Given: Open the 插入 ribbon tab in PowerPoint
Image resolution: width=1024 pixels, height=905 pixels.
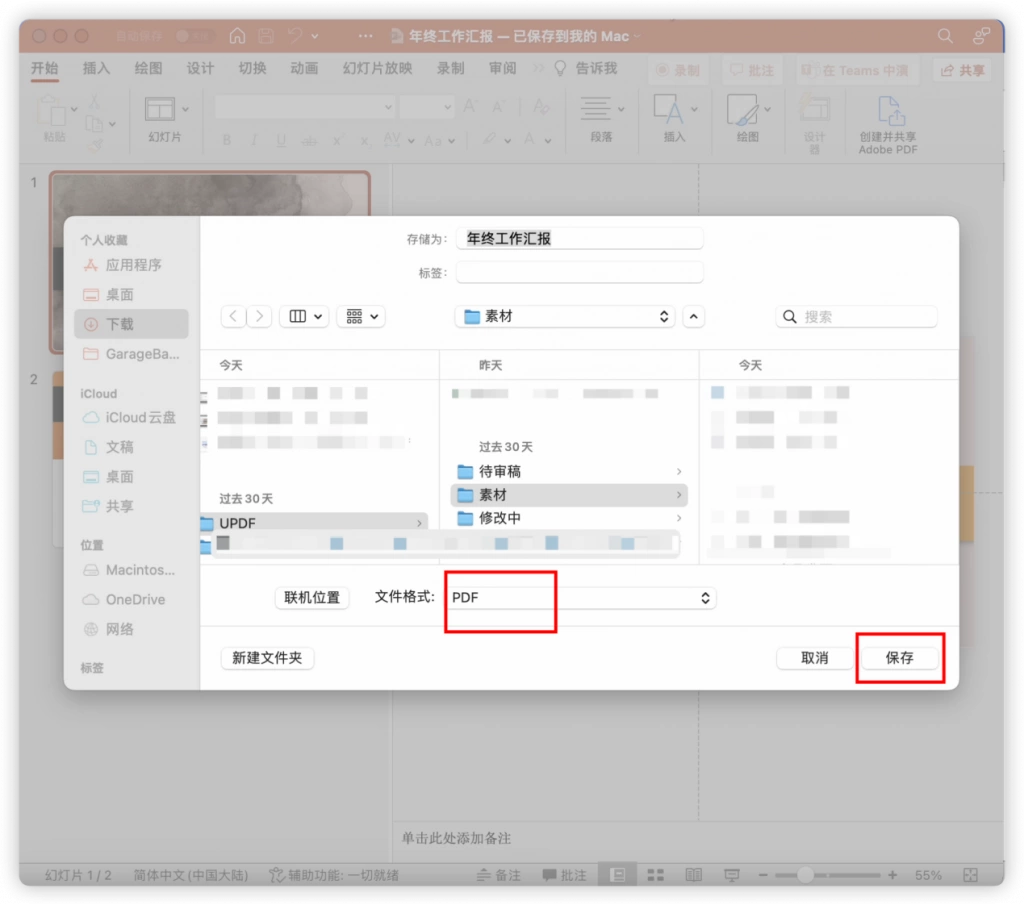Looking at the screenshot, I should click(x=97, y=69).
